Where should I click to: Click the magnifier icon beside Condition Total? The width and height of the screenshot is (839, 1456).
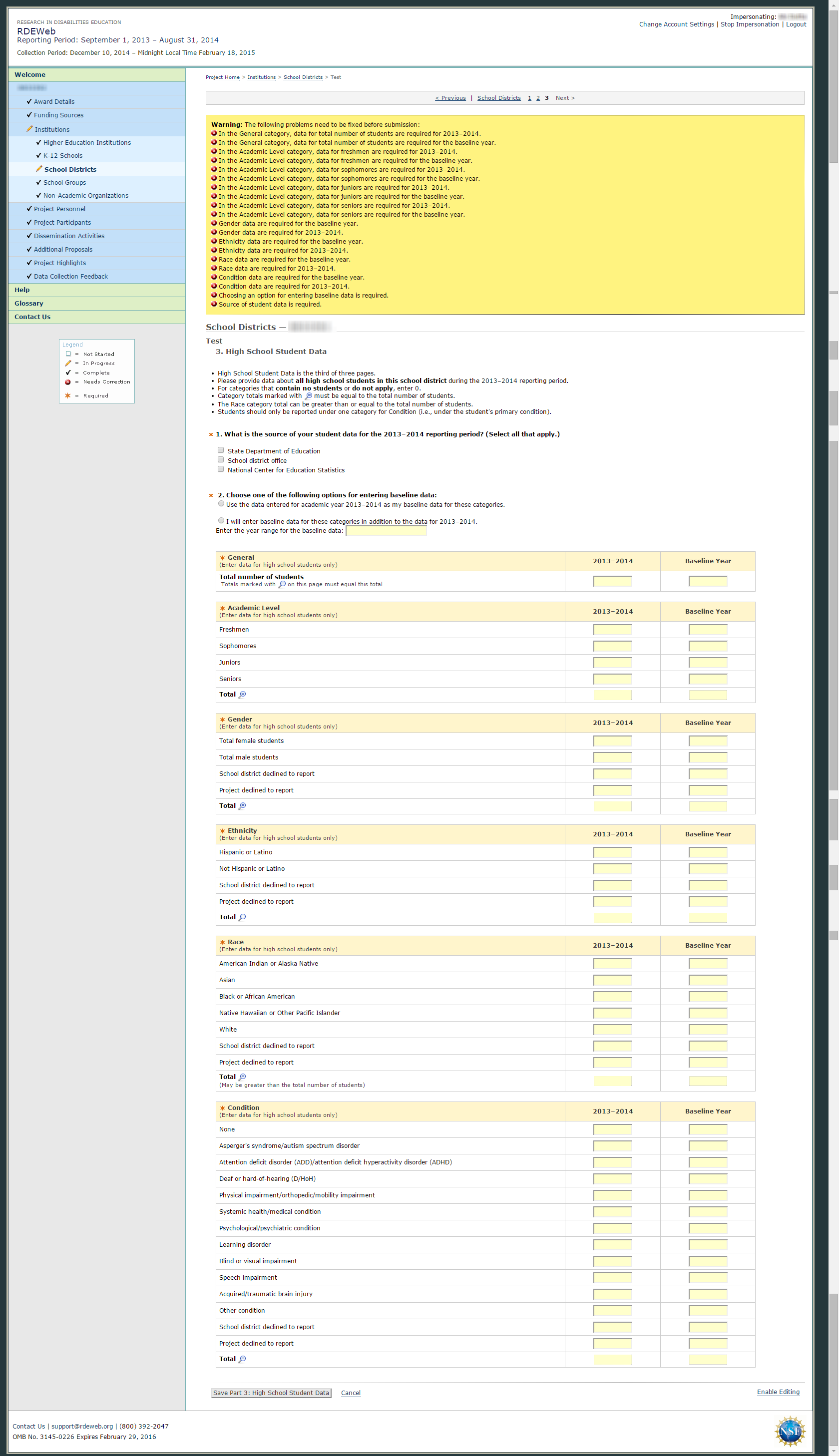pyautogui.click(x=242, y=1359)
